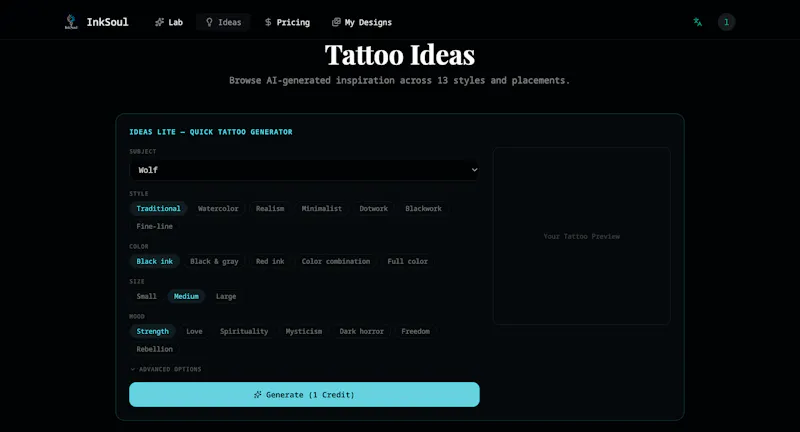This screenshot has height=432, width=800.
Task: Click the InkSoul brand name
Action: 107,22
